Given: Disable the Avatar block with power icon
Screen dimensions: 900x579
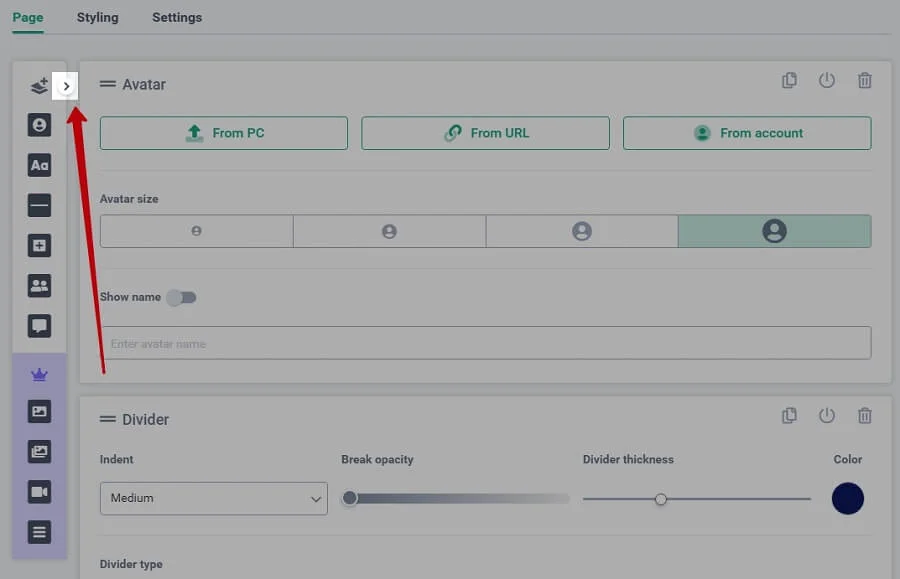Looking at the screenshot, I should click(827, 81).
